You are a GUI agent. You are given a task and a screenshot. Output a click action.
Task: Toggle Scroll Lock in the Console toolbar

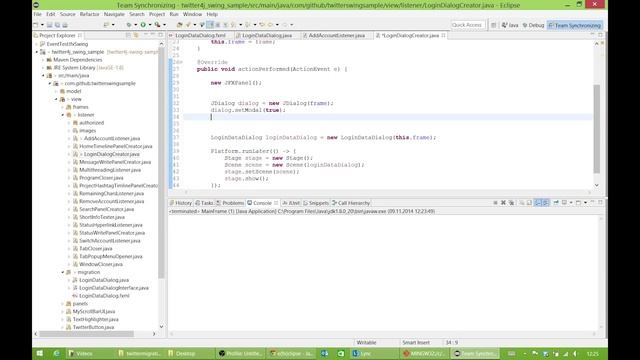point(529,202)
